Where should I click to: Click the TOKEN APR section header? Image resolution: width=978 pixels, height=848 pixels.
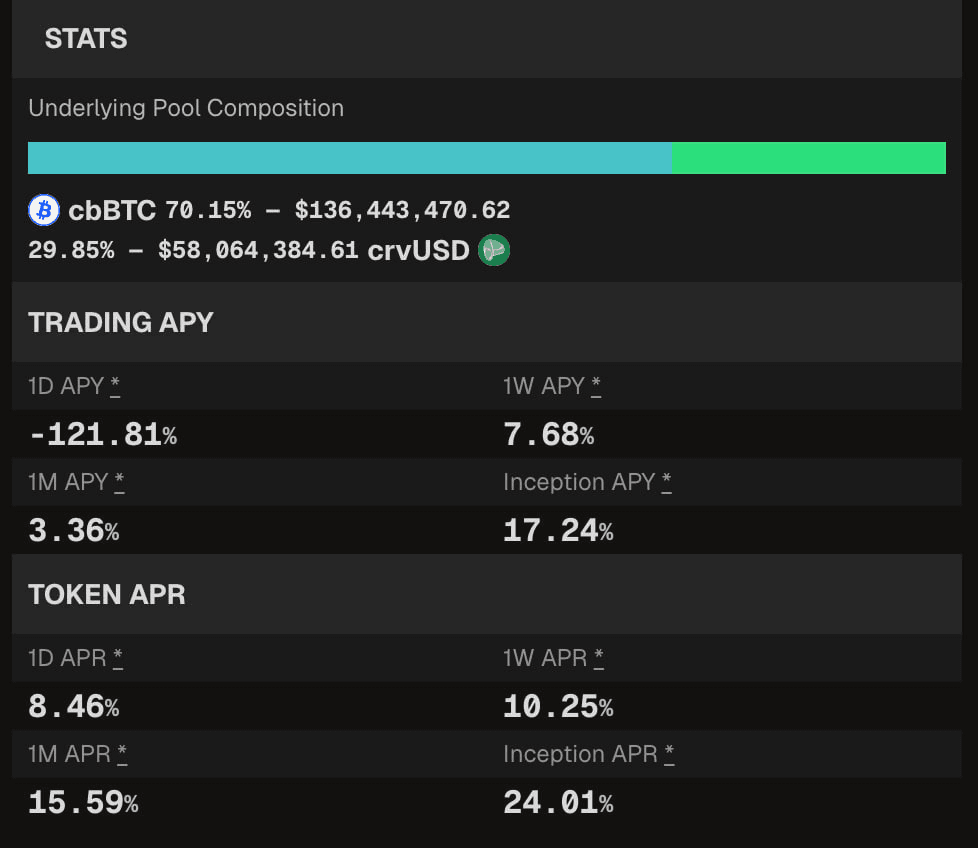pos(107,594)
